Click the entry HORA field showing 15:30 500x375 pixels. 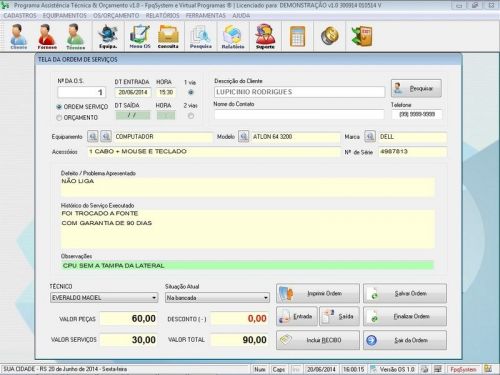166,92
